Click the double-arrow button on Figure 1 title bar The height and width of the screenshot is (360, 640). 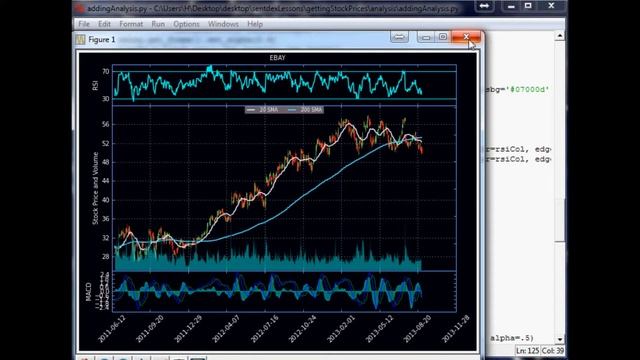(399, 37)
